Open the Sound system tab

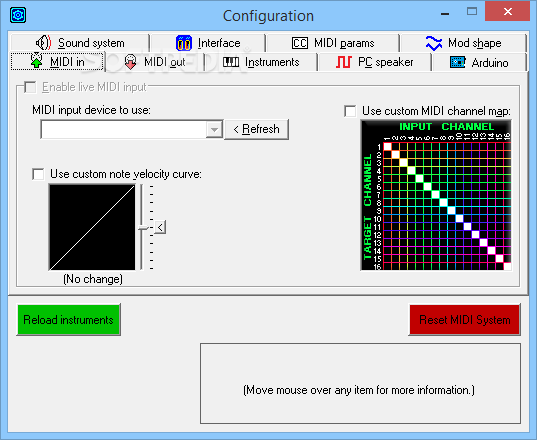(80, 43)
